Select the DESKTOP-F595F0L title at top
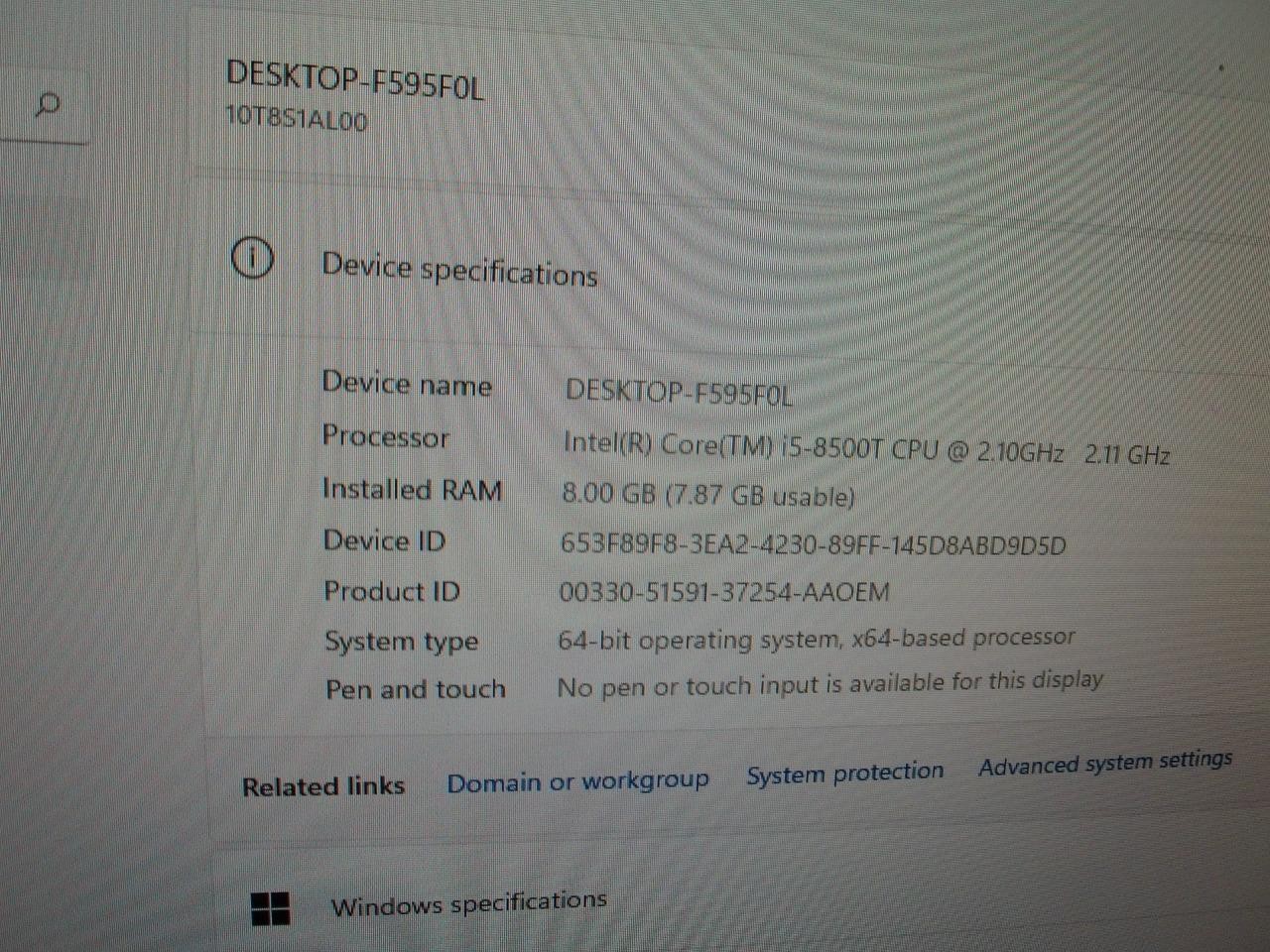 355,79
